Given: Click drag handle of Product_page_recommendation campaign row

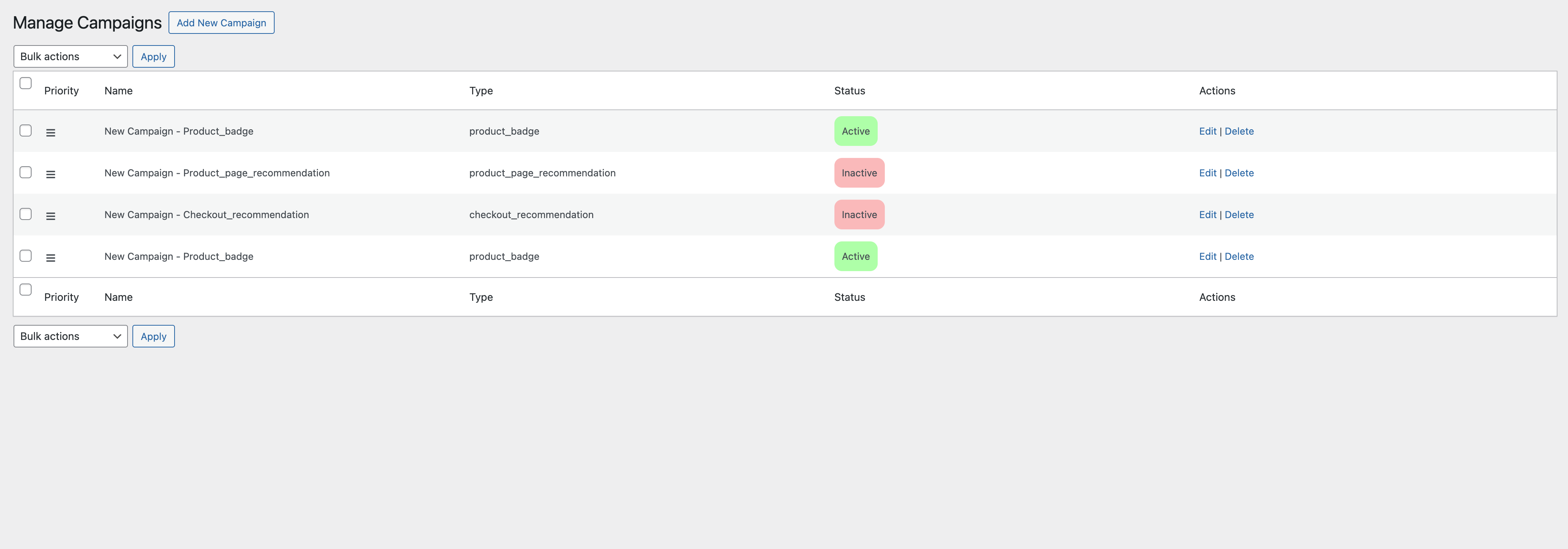Looking at the screenshot, I should point(50,174).
